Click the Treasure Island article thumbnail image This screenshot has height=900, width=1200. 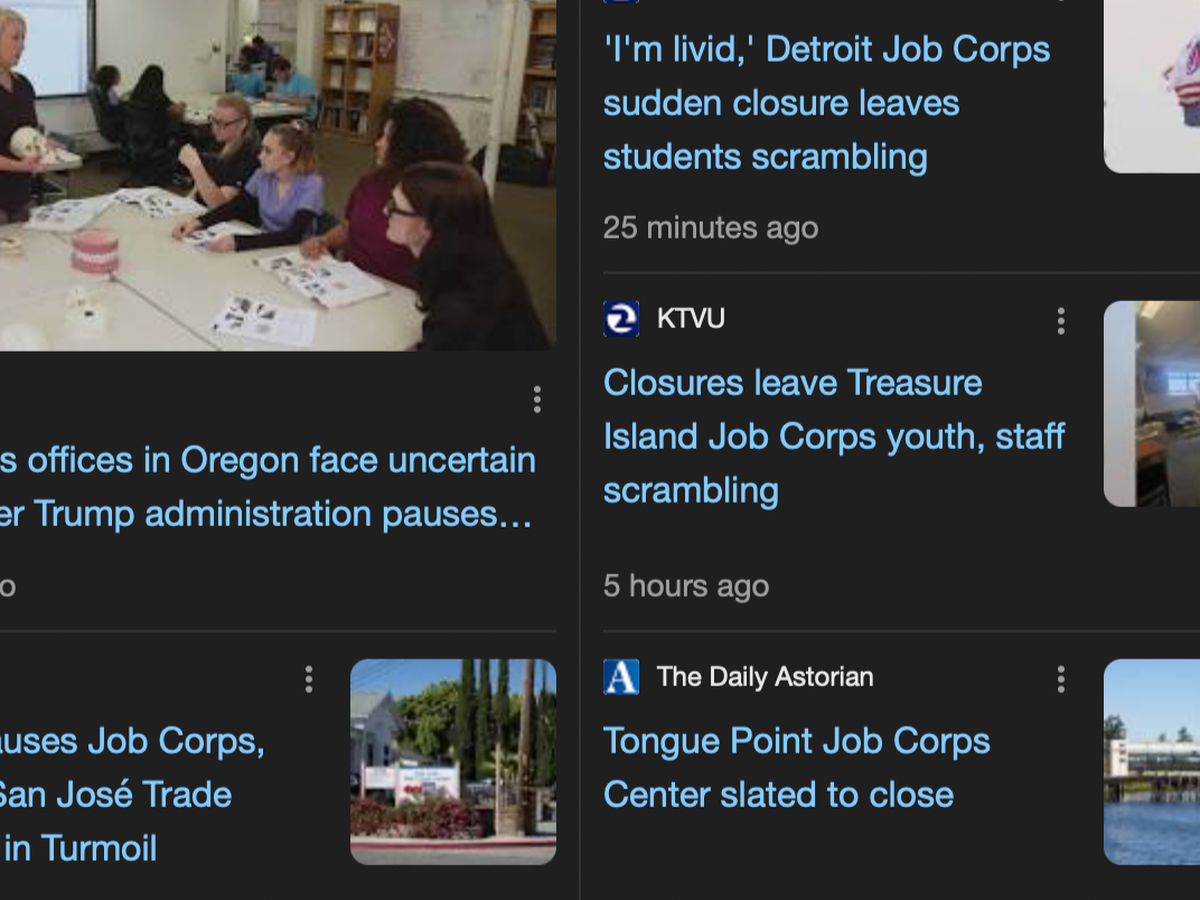[x=1151, y=403]
